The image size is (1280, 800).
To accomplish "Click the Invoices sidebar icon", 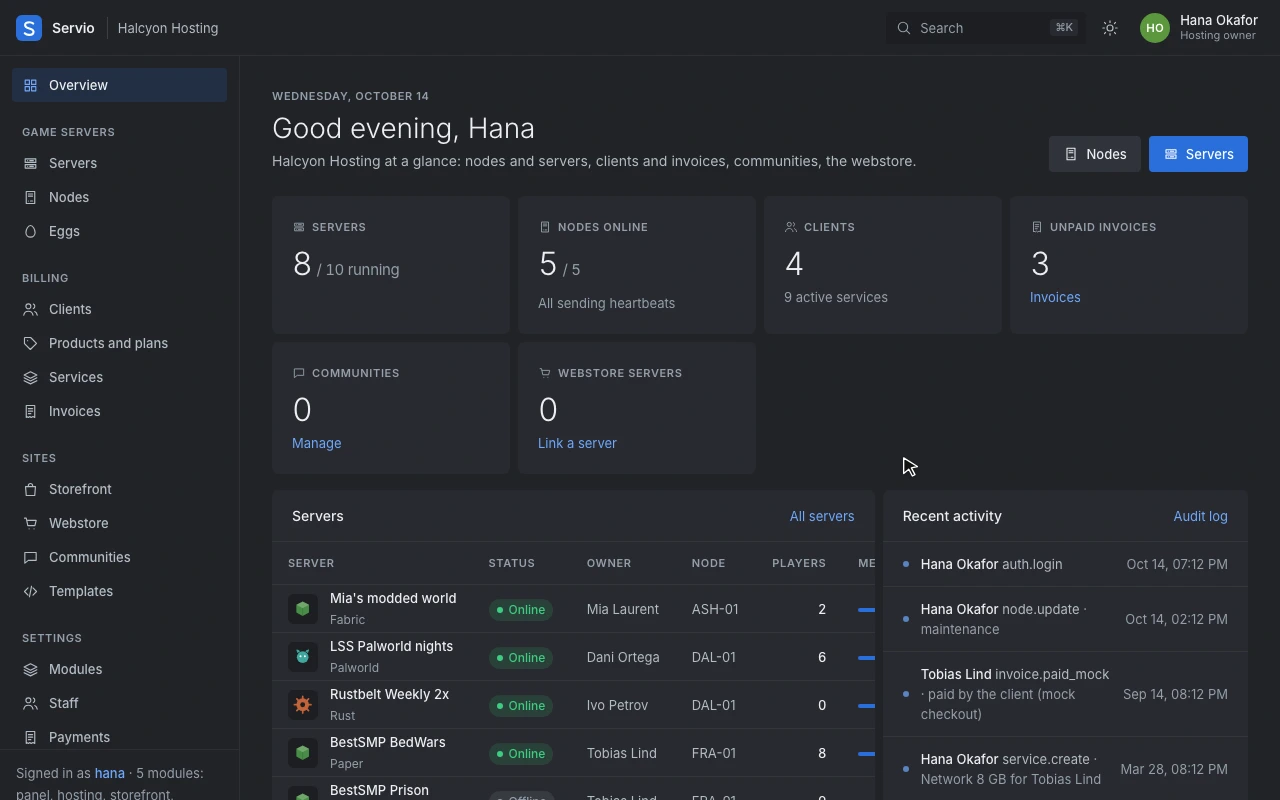I will pos(31,411).
